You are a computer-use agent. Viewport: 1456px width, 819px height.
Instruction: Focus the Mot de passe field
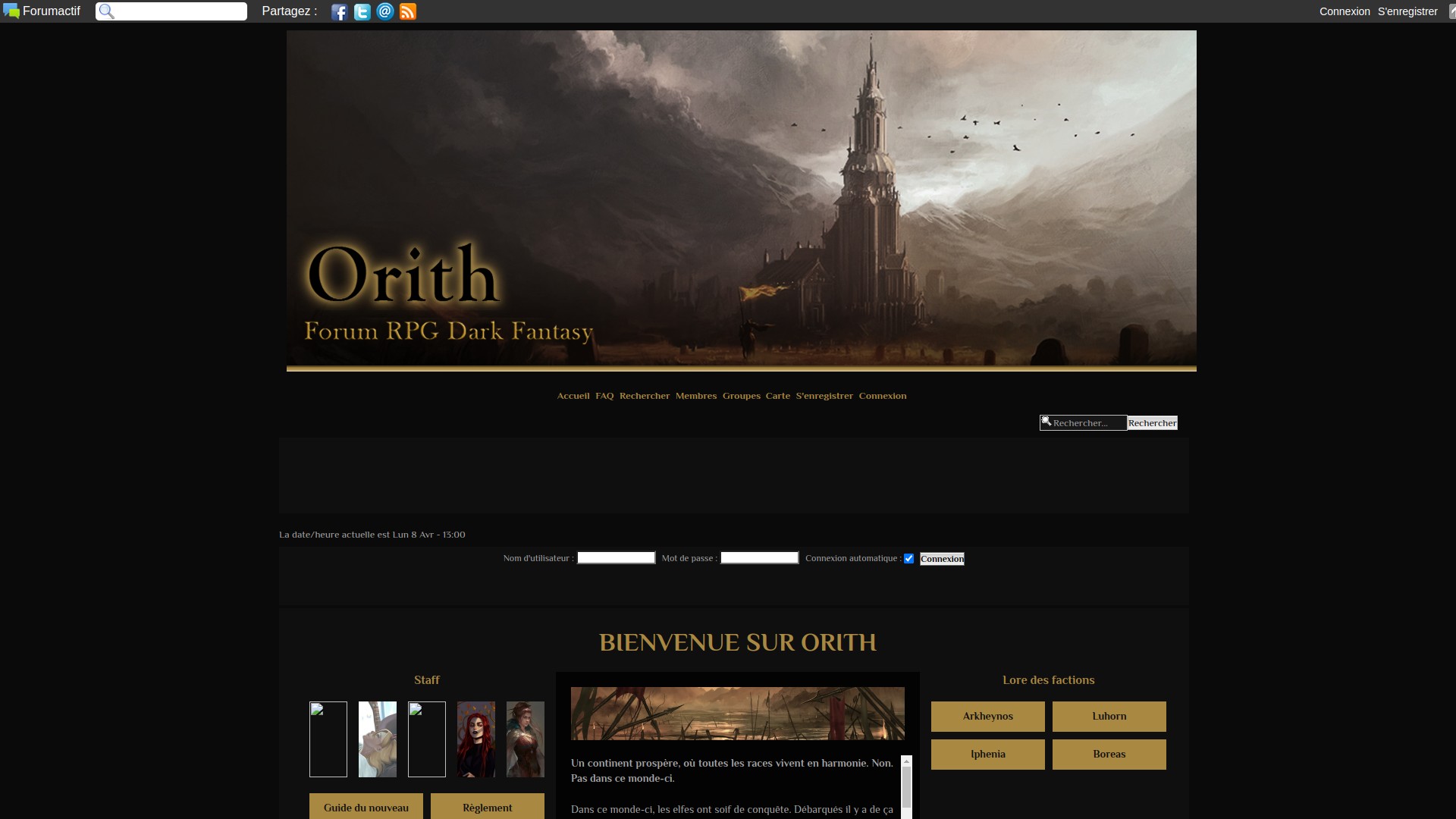pos(759,558)
